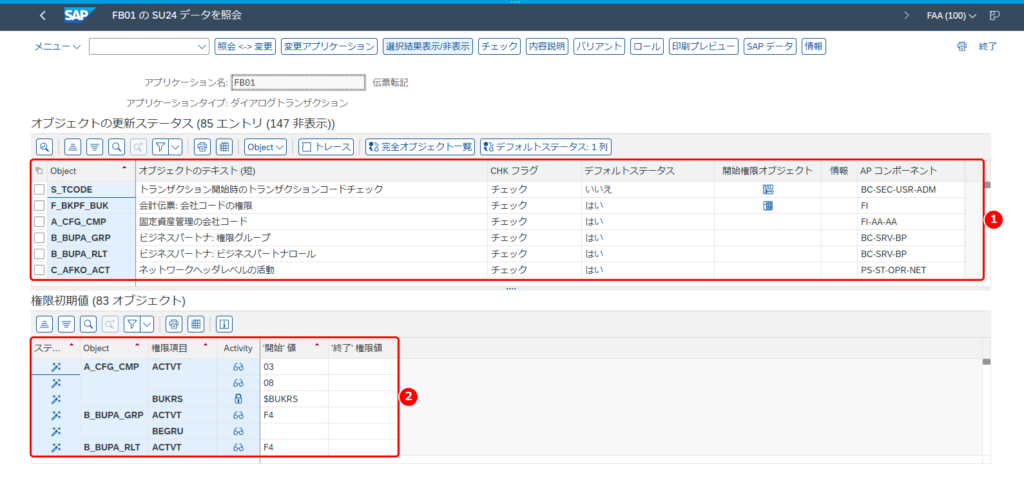Click start authorization object icon for F_BKPF_BUK
This screenshot has width=1024, height=491.
768,206
